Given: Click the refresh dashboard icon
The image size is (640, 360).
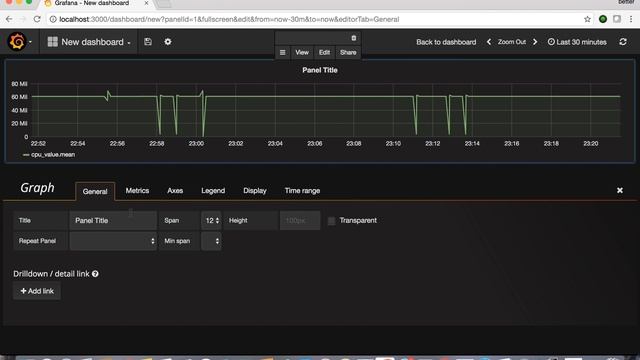Looking at the screenshot, I should pos(623,42).
